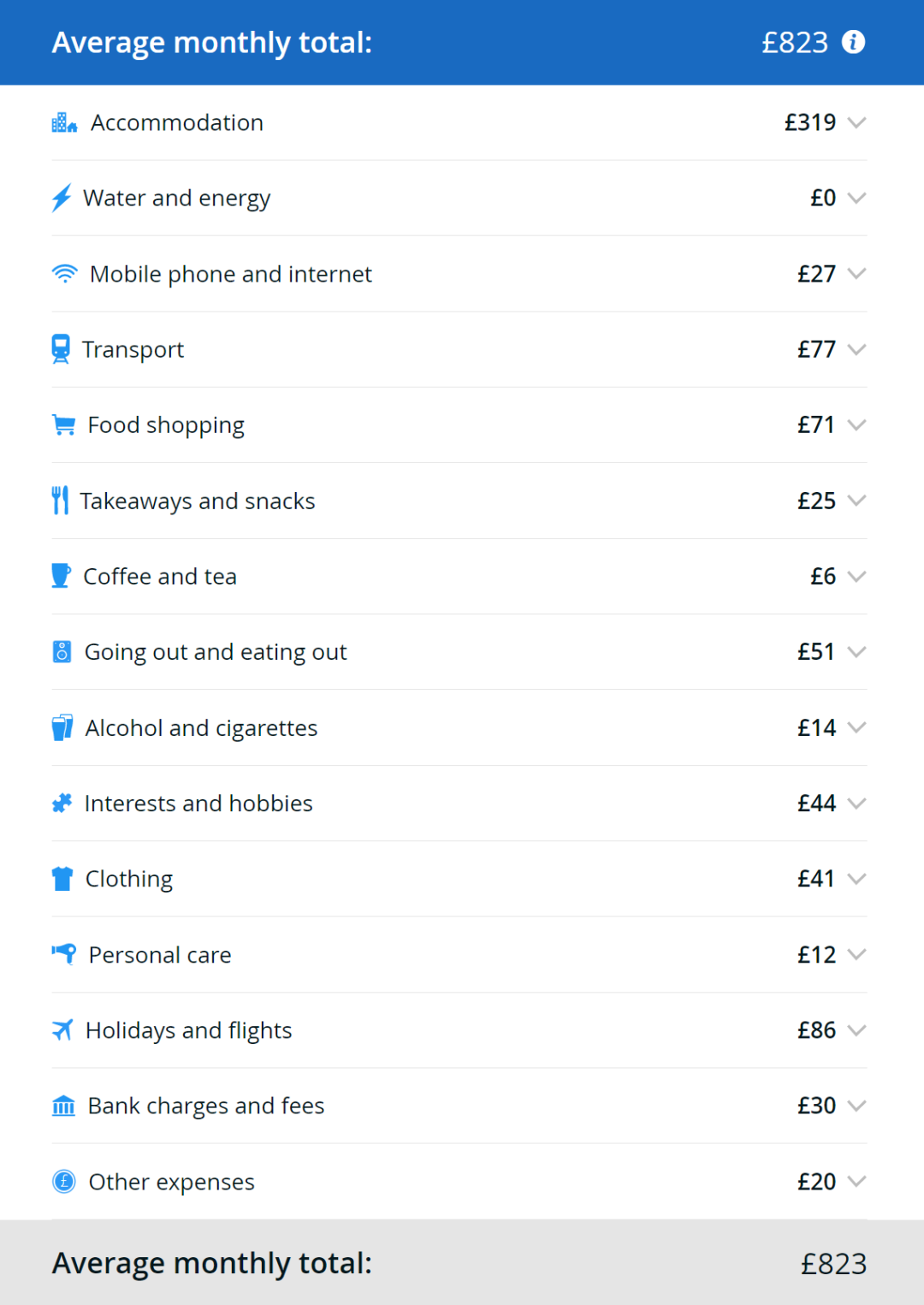Expand the Accommodation row chevron
924x1305 pixels.
tap(856, 123)
